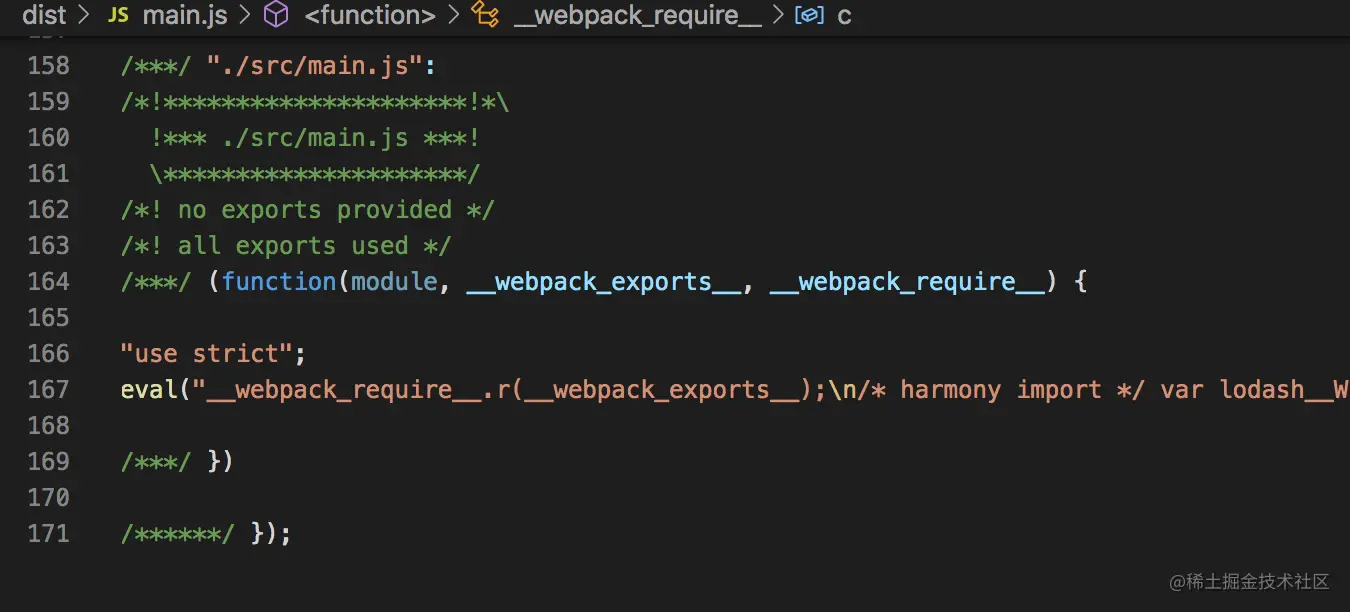Click "lodash__W" text at line 167 end
This screenshot has height=612, width=1350.
coord(1284,390)
